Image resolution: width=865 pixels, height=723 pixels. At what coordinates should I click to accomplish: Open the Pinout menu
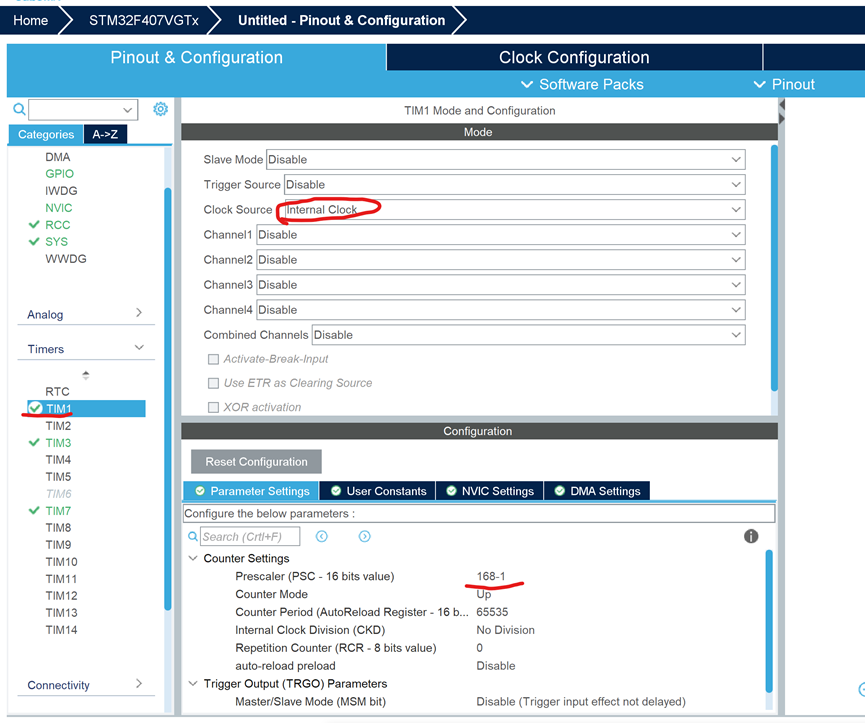pos(784,84)
